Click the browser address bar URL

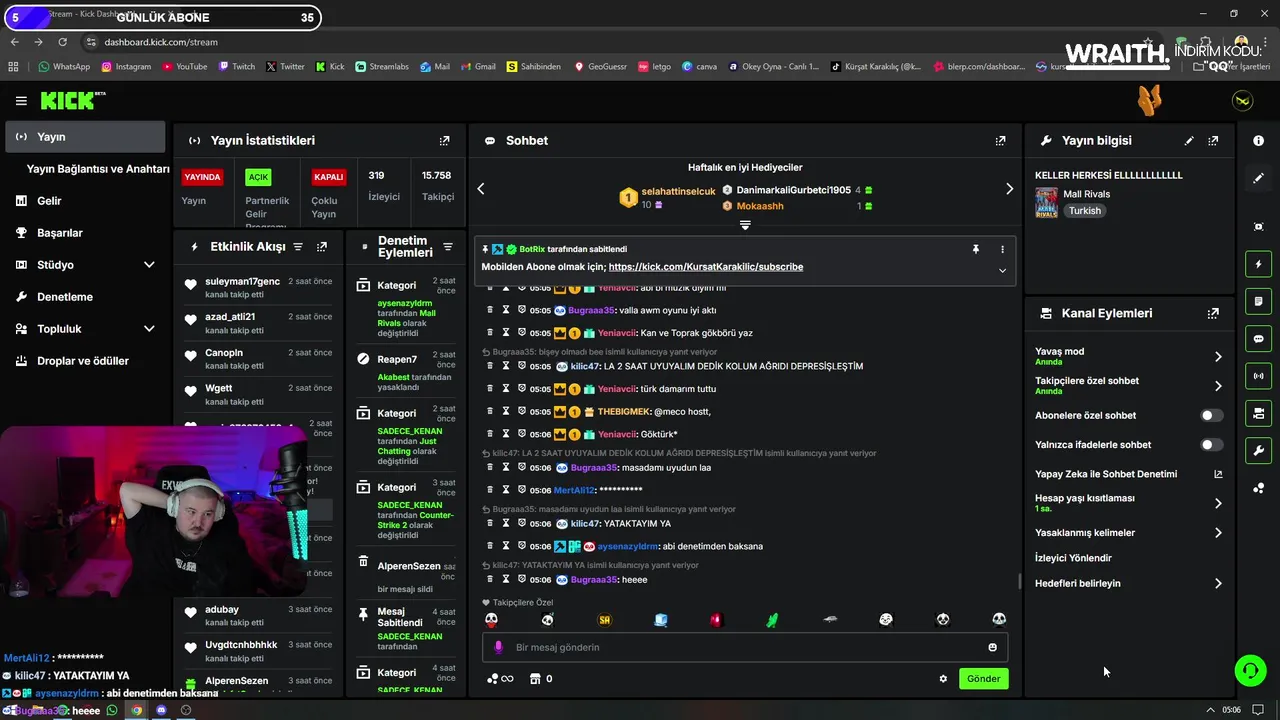[161, 42]
